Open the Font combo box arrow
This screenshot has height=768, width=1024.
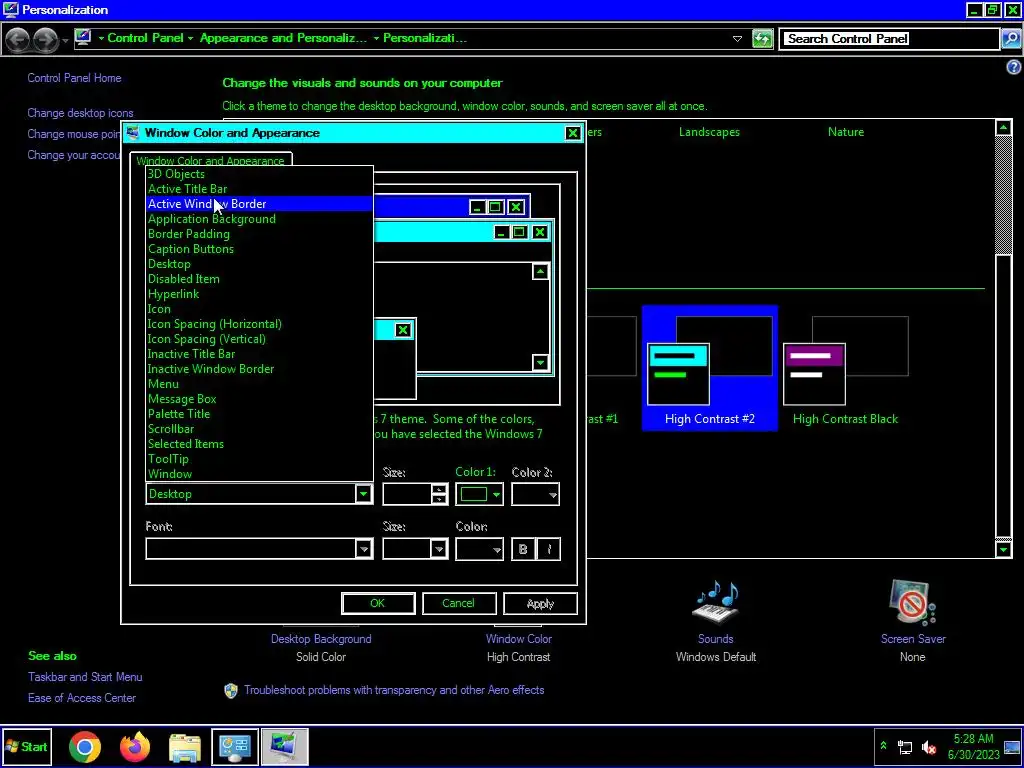(x=364, y=549)
